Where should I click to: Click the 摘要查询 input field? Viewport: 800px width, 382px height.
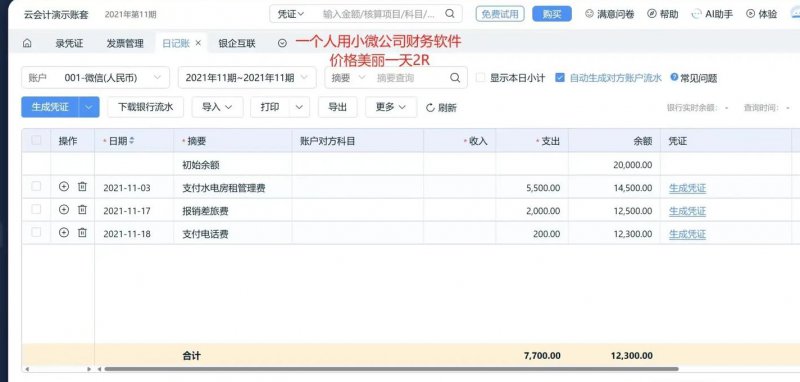411,78
